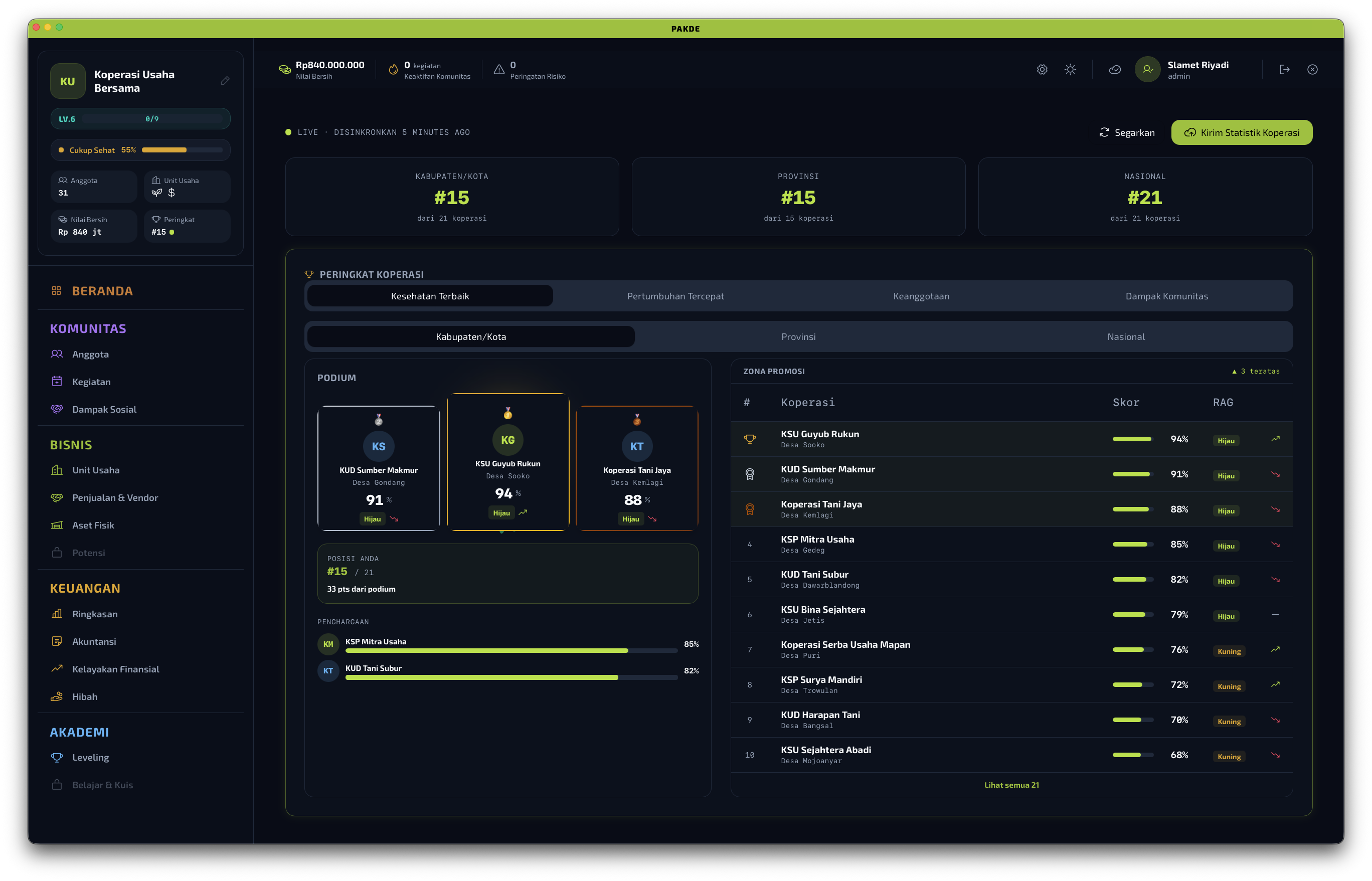1372x881 pixels.
Task: Select Provinsi scope tab
Action: (798, 337)
